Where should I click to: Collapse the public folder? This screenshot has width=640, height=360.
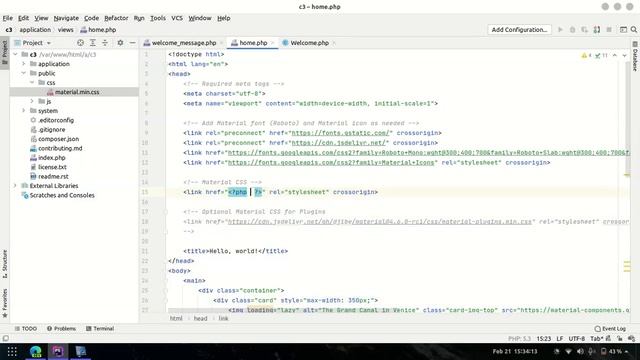[x=24, y=73]
